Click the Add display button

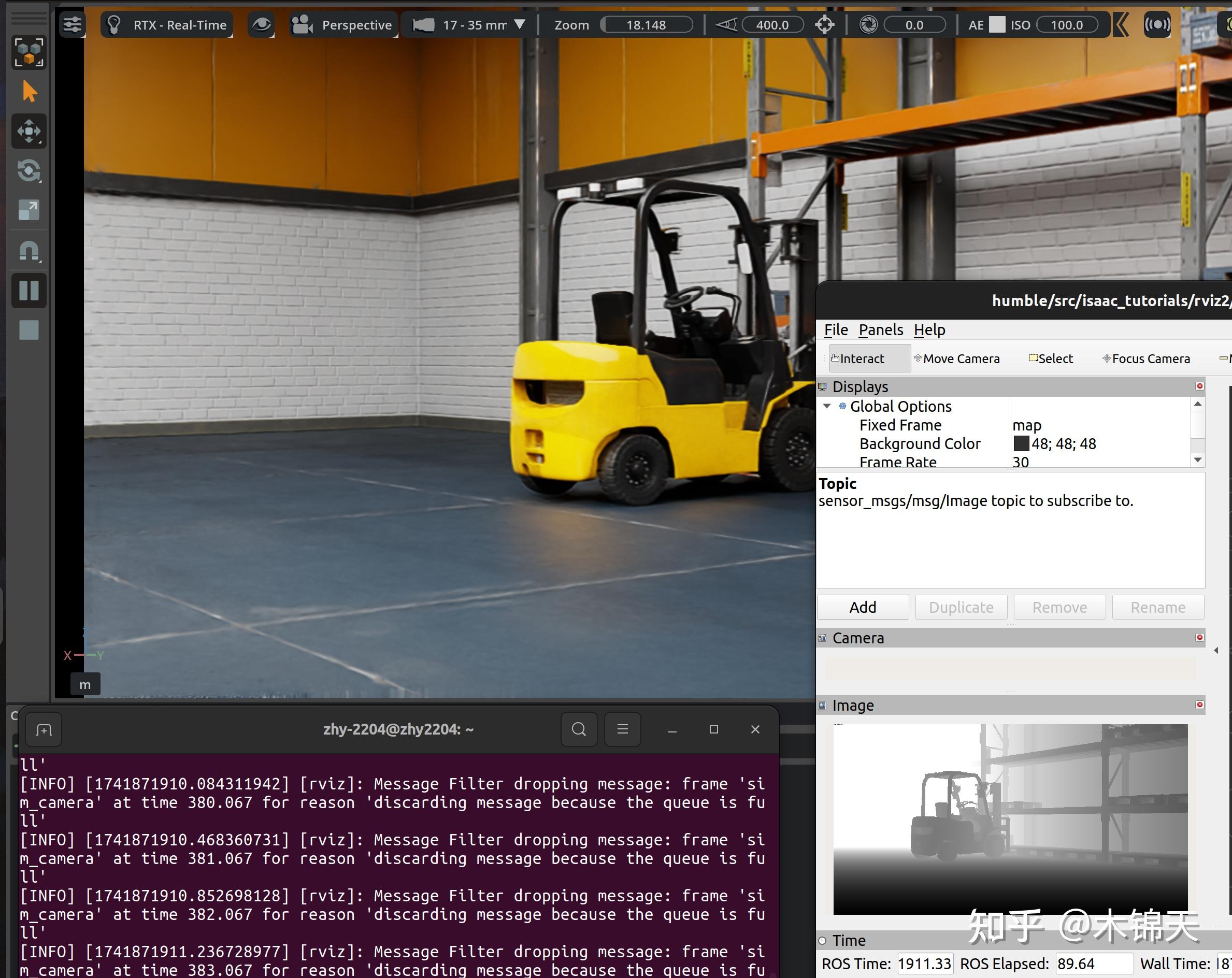point(863,607)
